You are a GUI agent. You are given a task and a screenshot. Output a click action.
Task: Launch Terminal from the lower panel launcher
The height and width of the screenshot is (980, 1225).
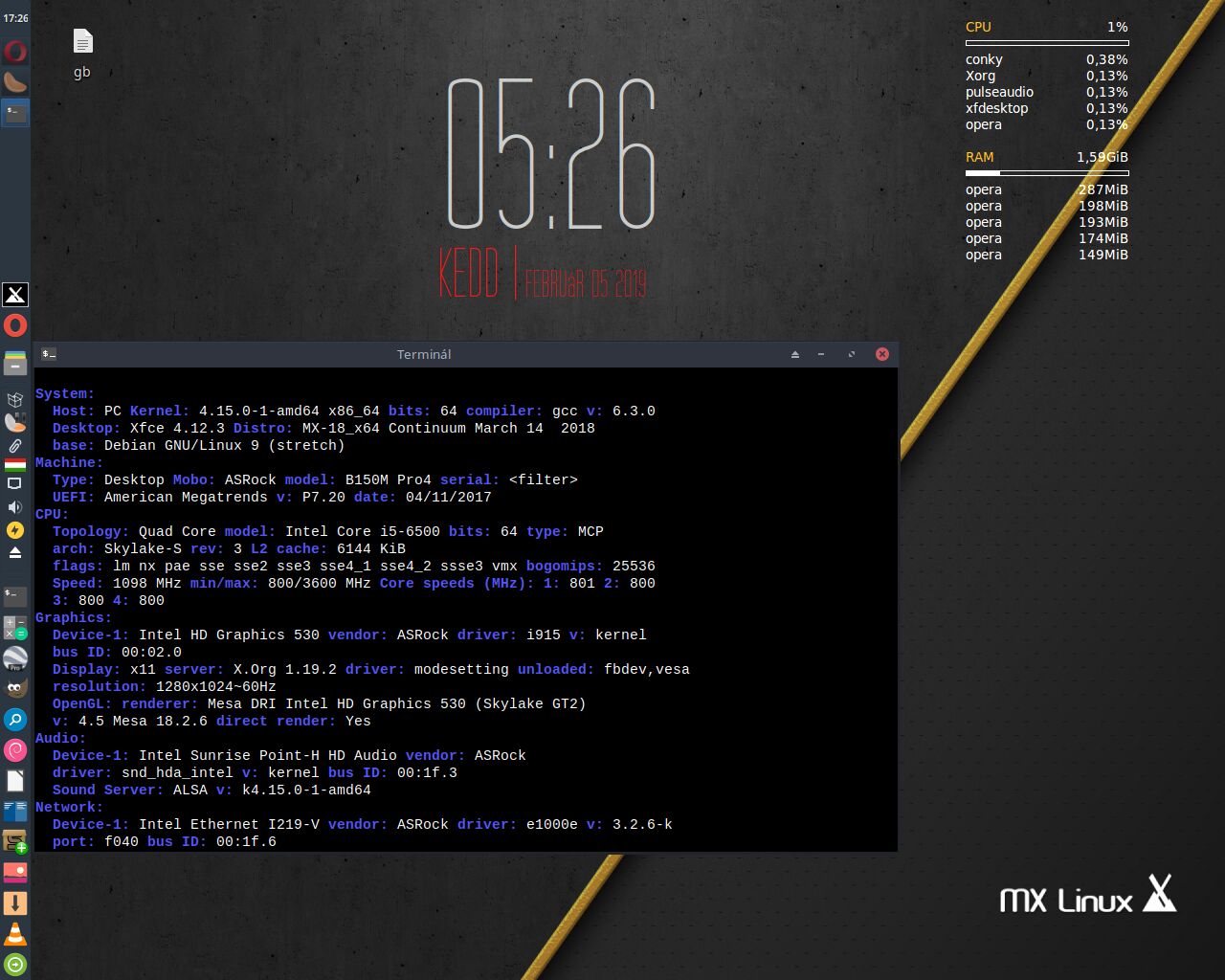tap(15, 596)
